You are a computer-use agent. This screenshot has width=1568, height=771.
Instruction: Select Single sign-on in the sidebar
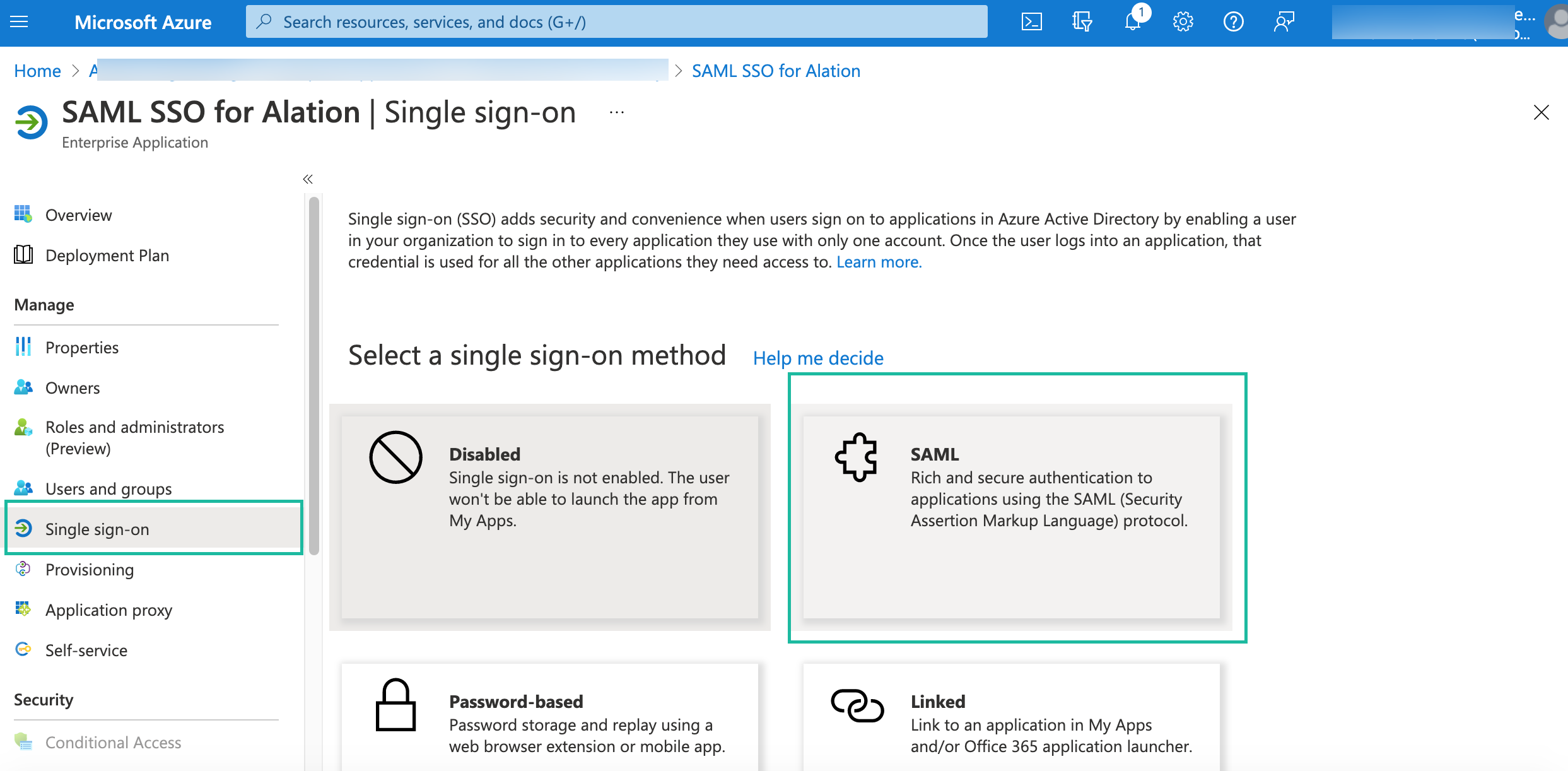pyautogui.click(x=154, y=529)
